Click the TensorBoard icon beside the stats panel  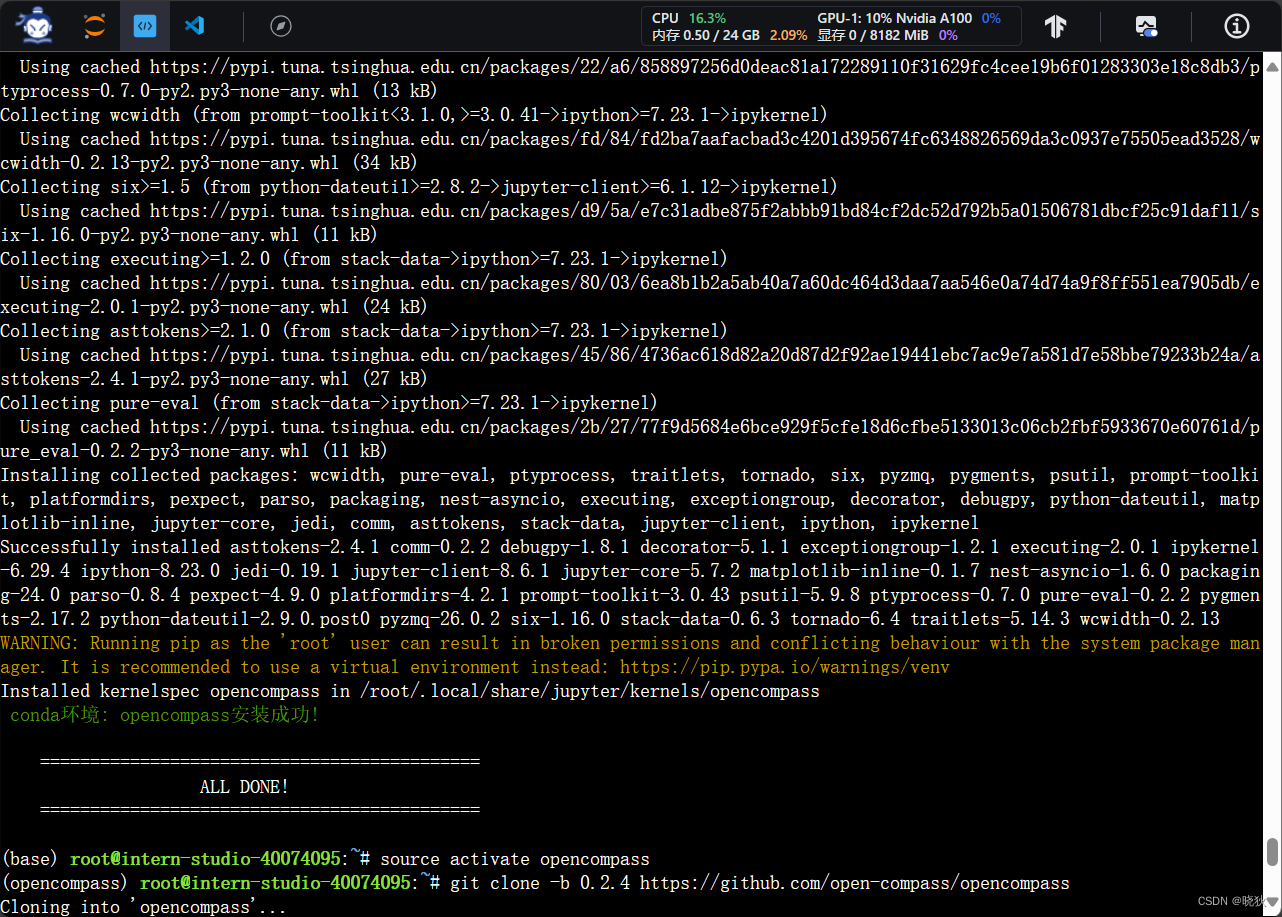click(1056, 26)
